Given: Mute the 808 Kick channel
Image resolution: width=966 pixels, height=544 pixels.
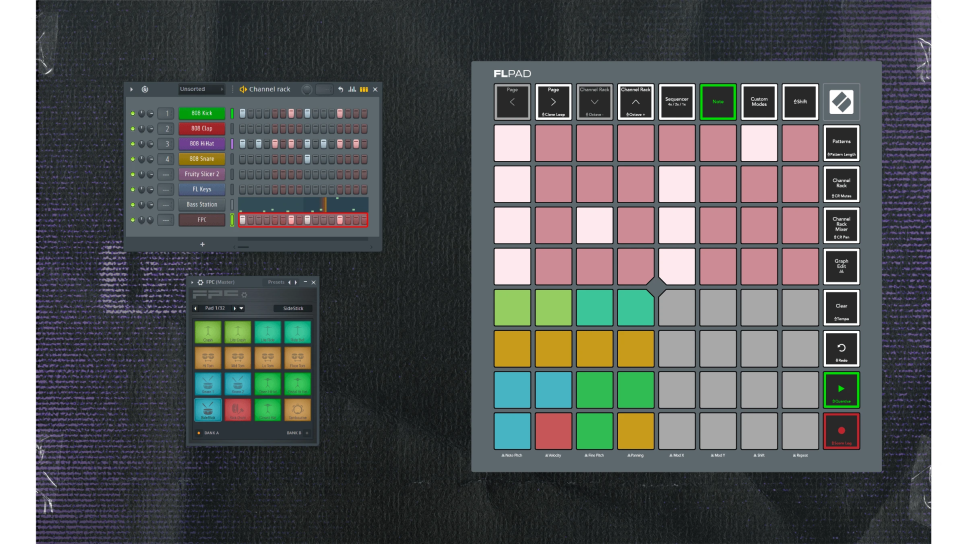Looking at the screenshot, I should pos(132,113).
